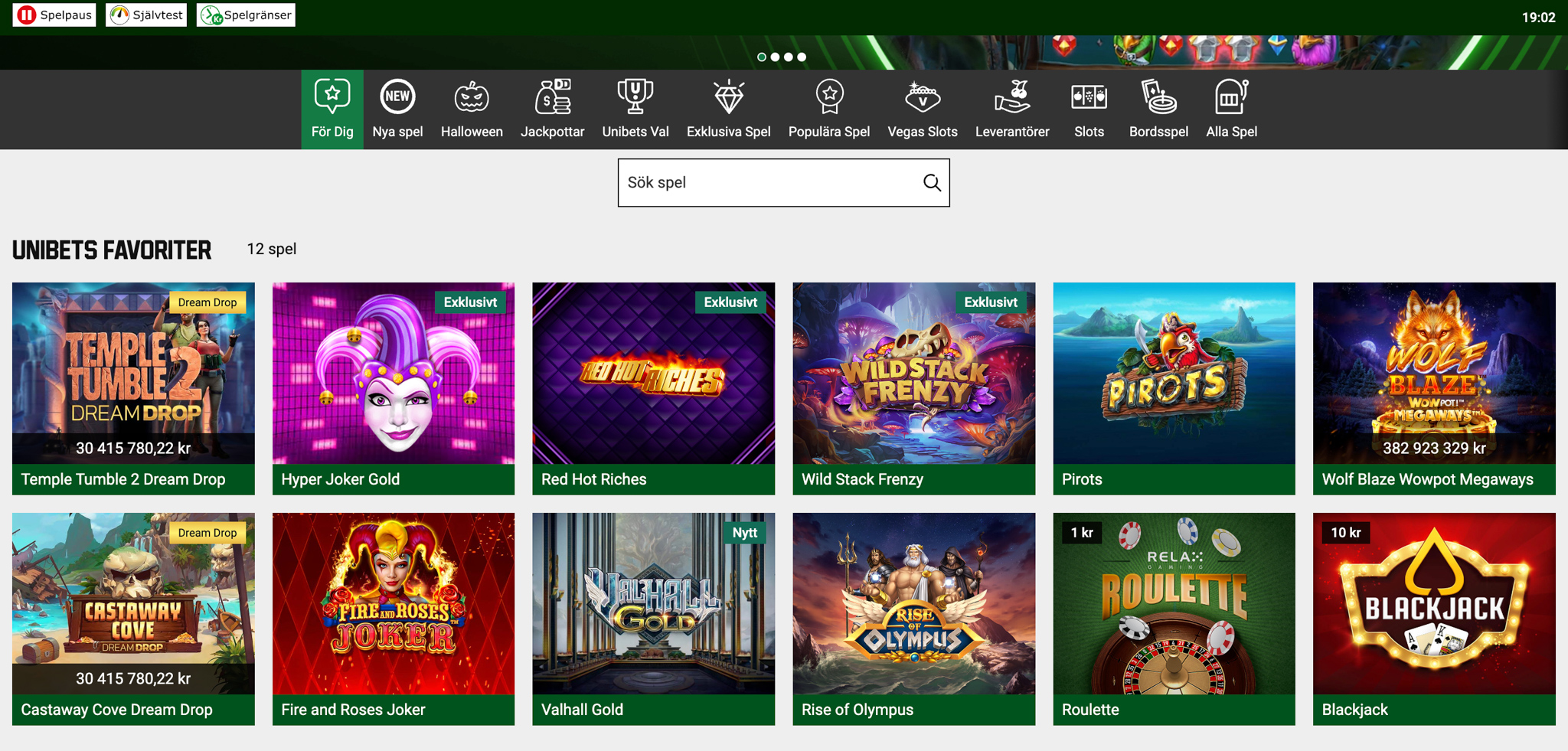Choose the Unibets Val trophy icon
Image resolution: width=1568 pixels, height=751 pixels.
(635, 96)
